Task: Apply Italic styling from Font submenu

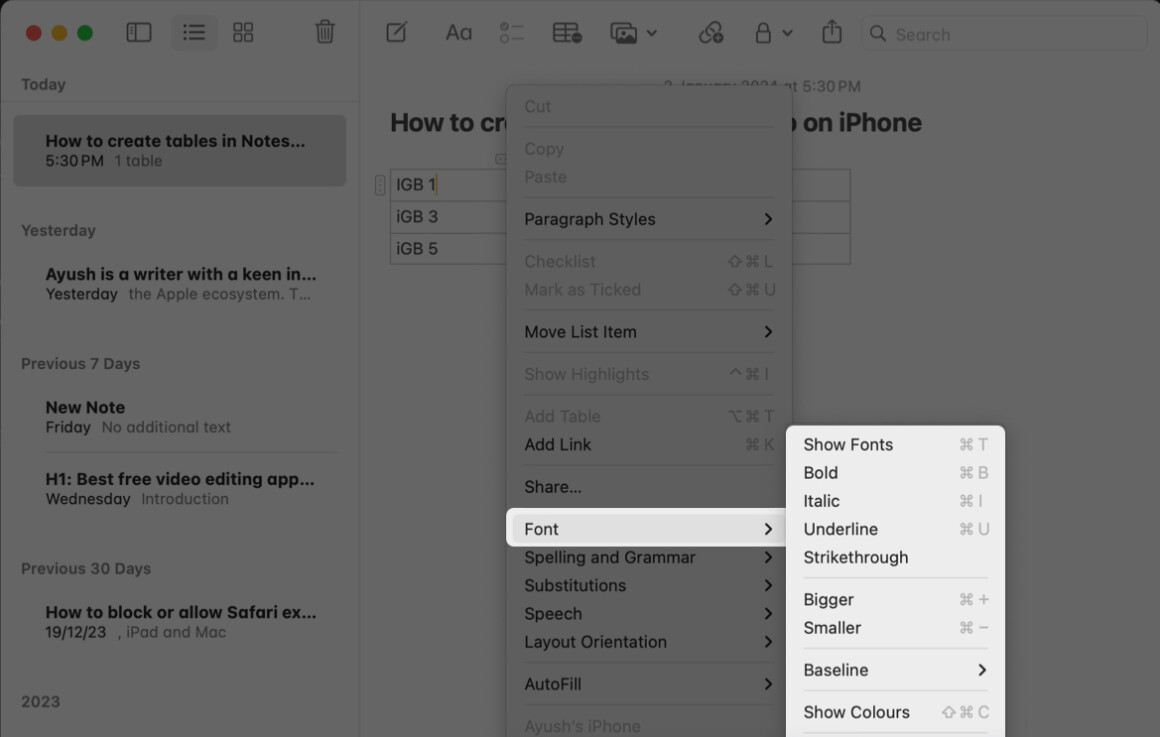Action: click(x=821, y=500)
